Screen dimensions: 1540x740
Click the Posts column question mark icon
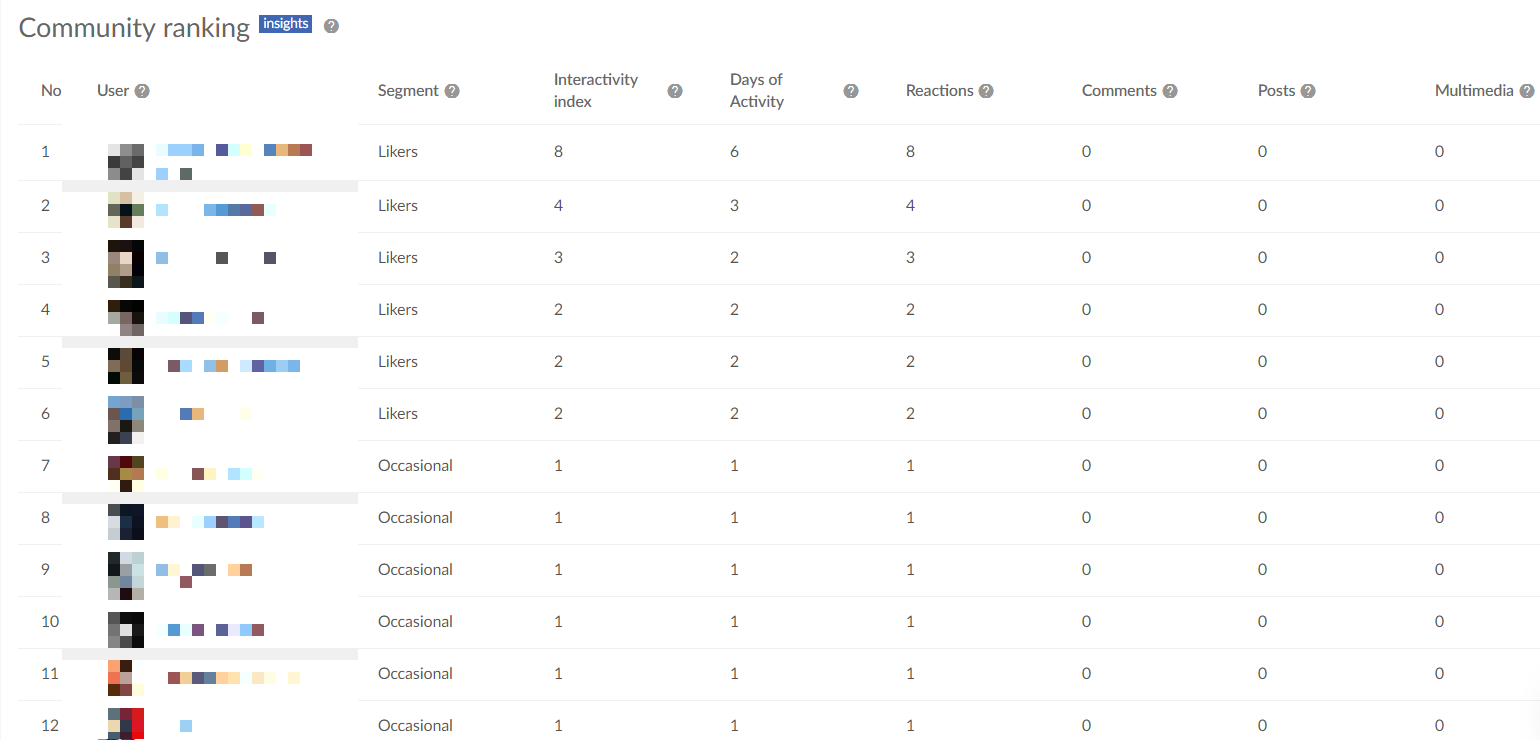1308,91
